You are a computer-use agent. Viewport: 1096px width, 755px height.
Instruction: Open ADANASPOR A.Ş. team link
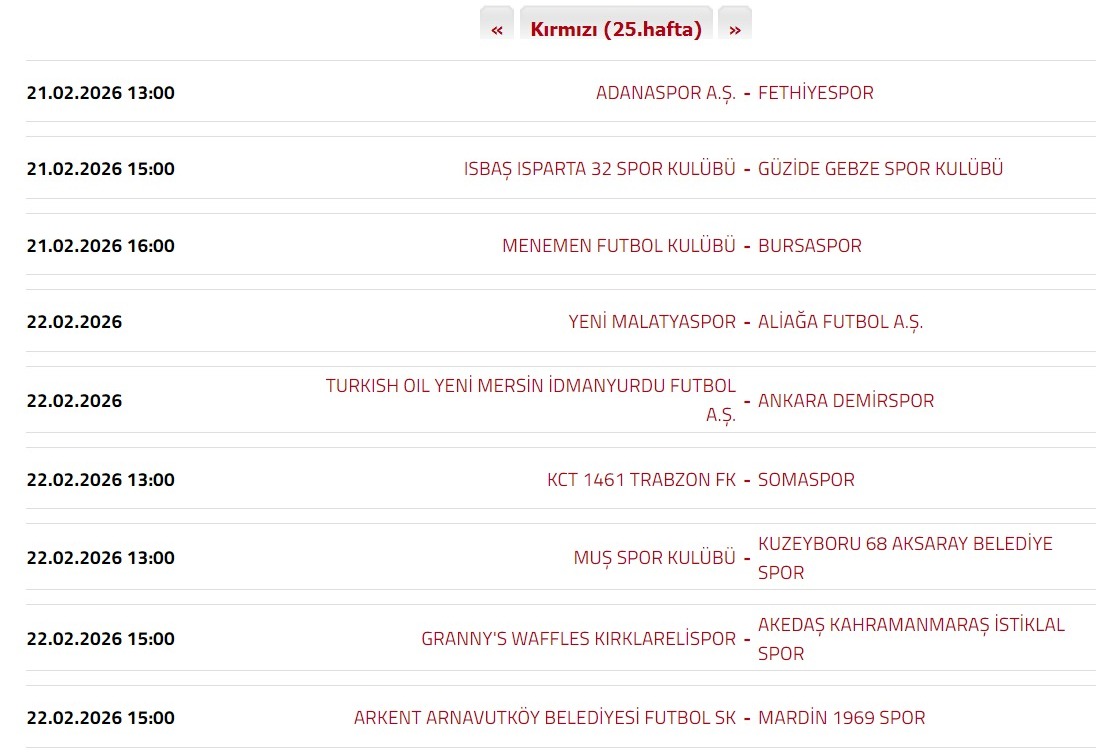point(665,93)
